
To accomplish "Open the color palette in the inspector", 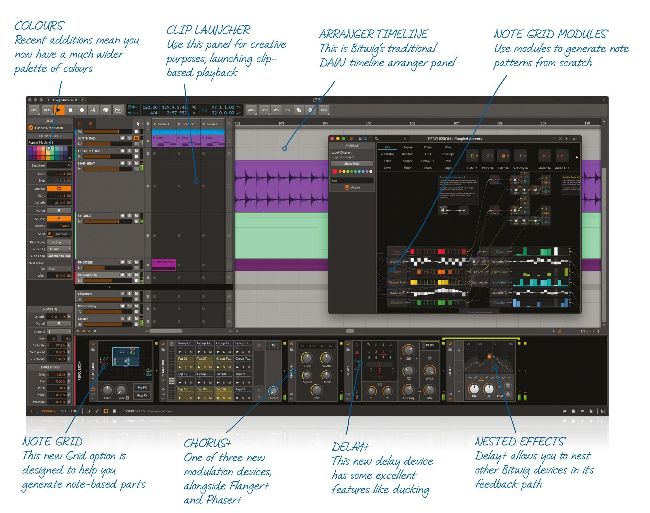I will click(x=48, y=152).
